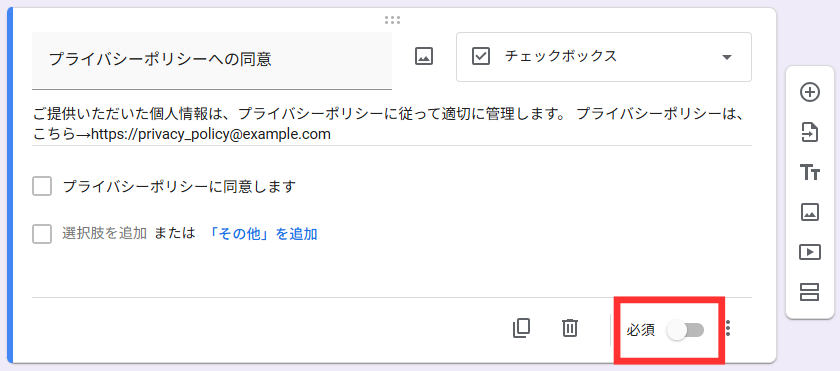Enable the 必須 required toggle

[685, 330]
